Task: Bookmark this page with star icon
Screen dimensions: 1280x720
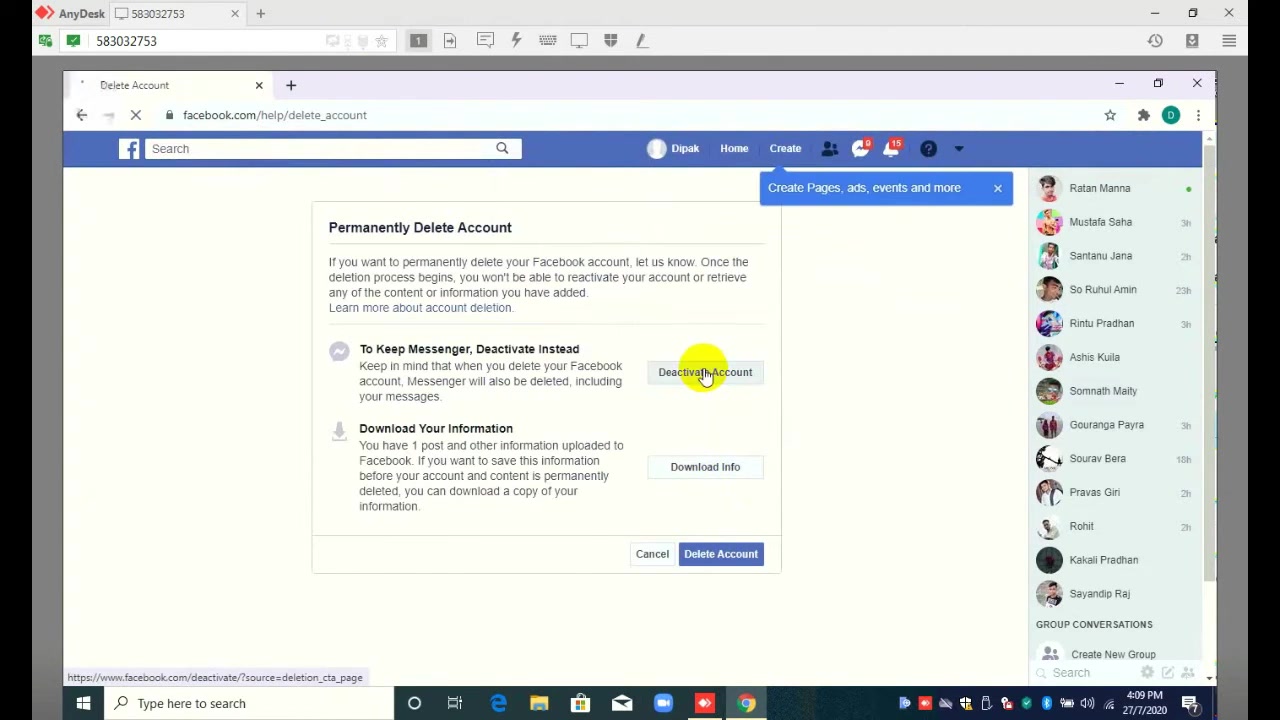Action: pos(1110,115)
